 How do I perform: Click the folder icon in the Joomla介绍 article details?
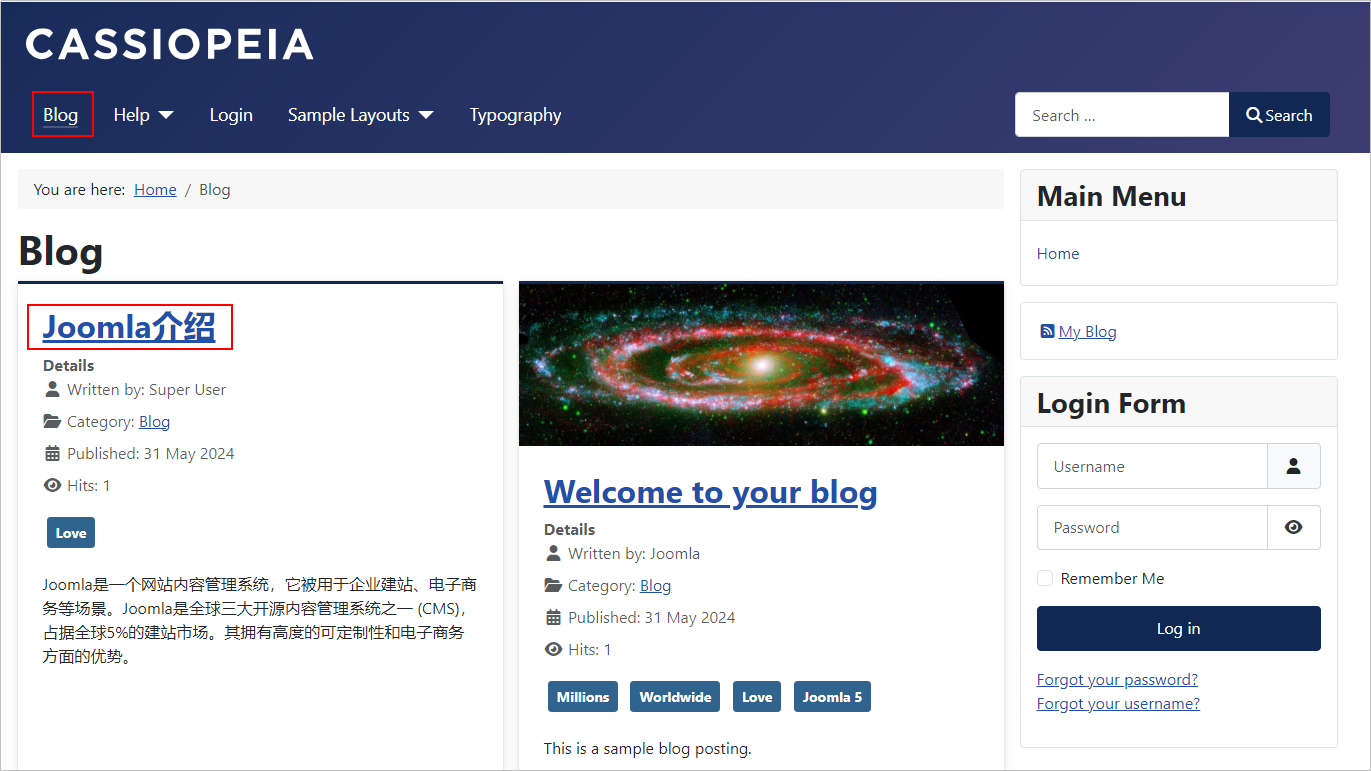pyautogui.click(x=53, y=421)
